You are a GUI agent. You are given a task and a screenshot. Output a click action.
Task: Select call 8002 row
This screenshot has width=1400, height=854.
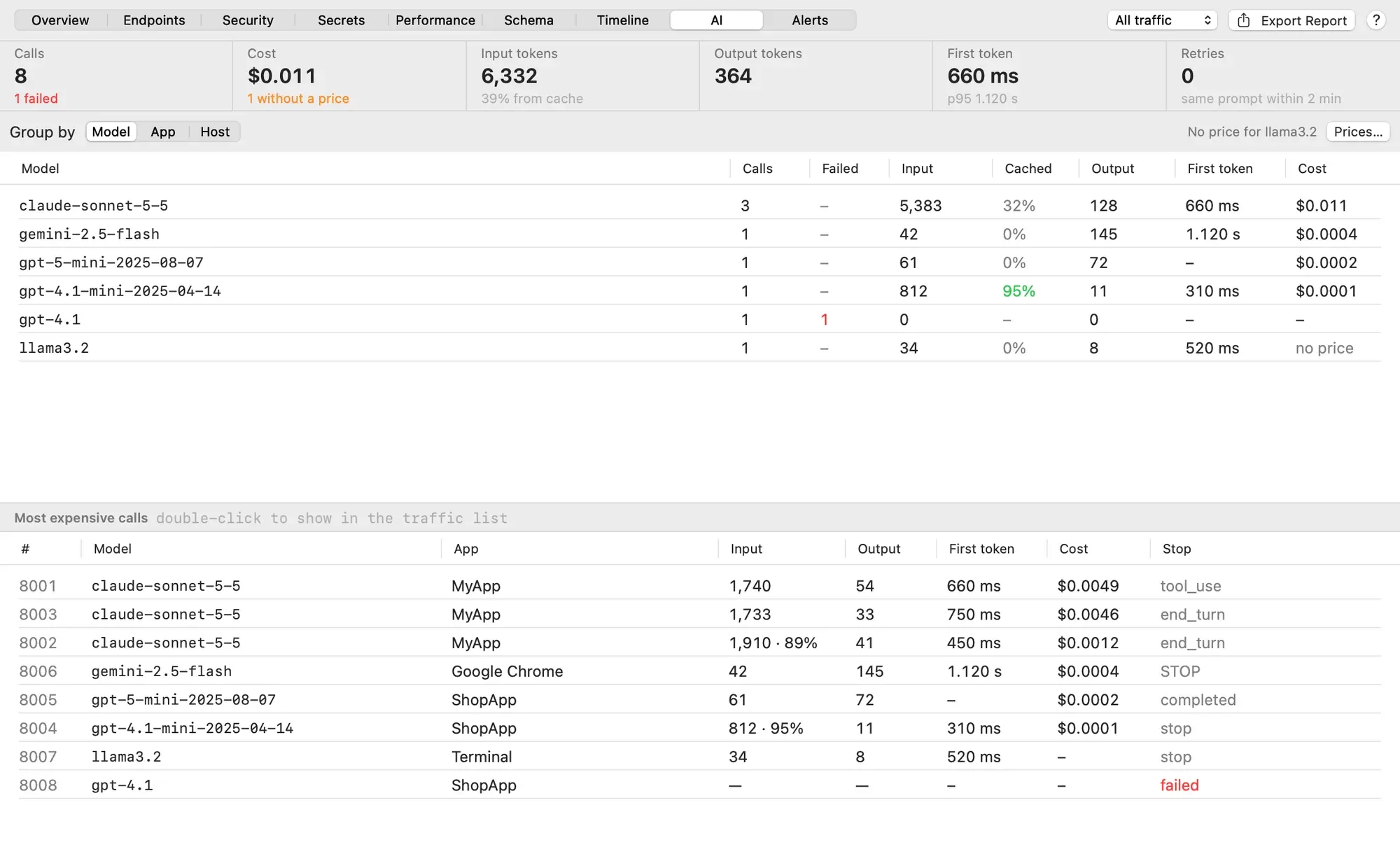click(700, 643)
